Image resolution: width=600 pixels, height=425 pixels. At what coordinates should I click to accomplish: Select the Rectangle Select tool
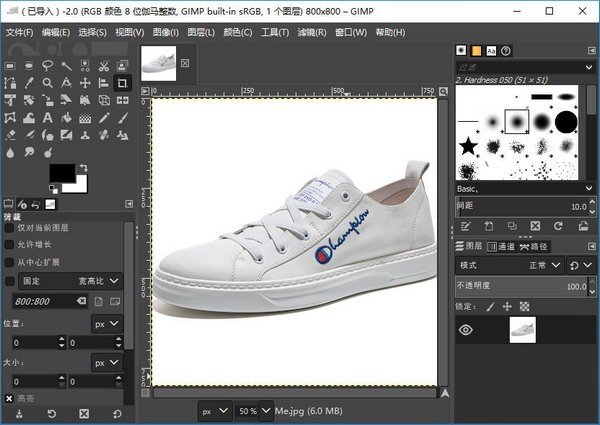point(10,65)
